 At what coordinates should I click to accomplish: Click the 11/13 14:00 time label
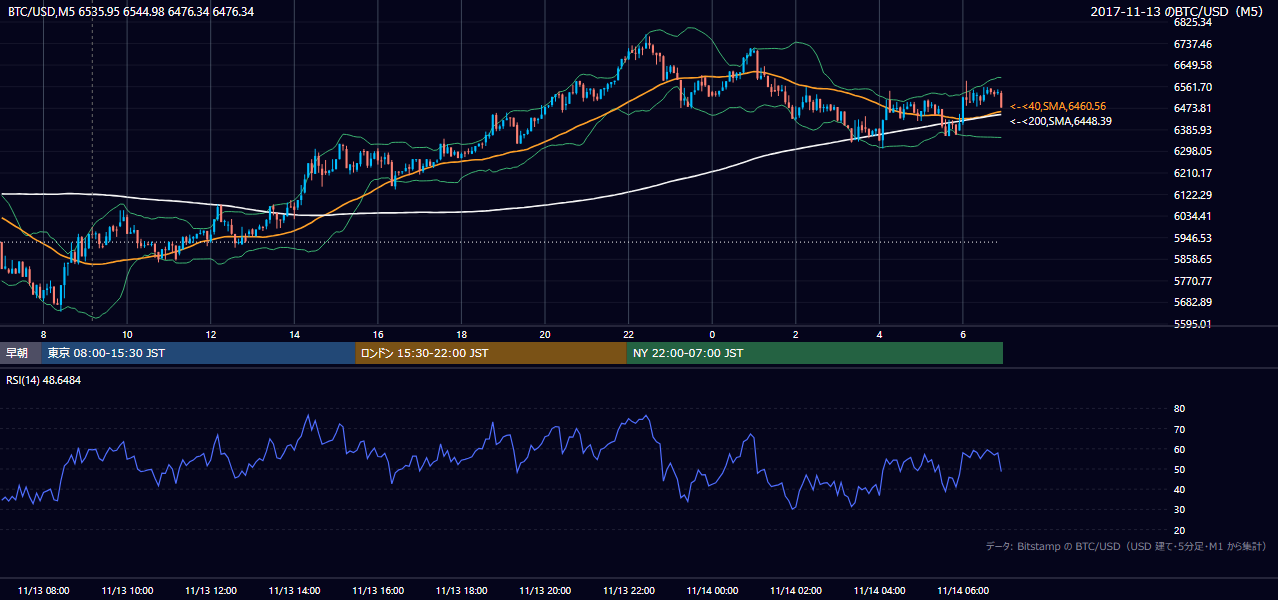(294, 591)
